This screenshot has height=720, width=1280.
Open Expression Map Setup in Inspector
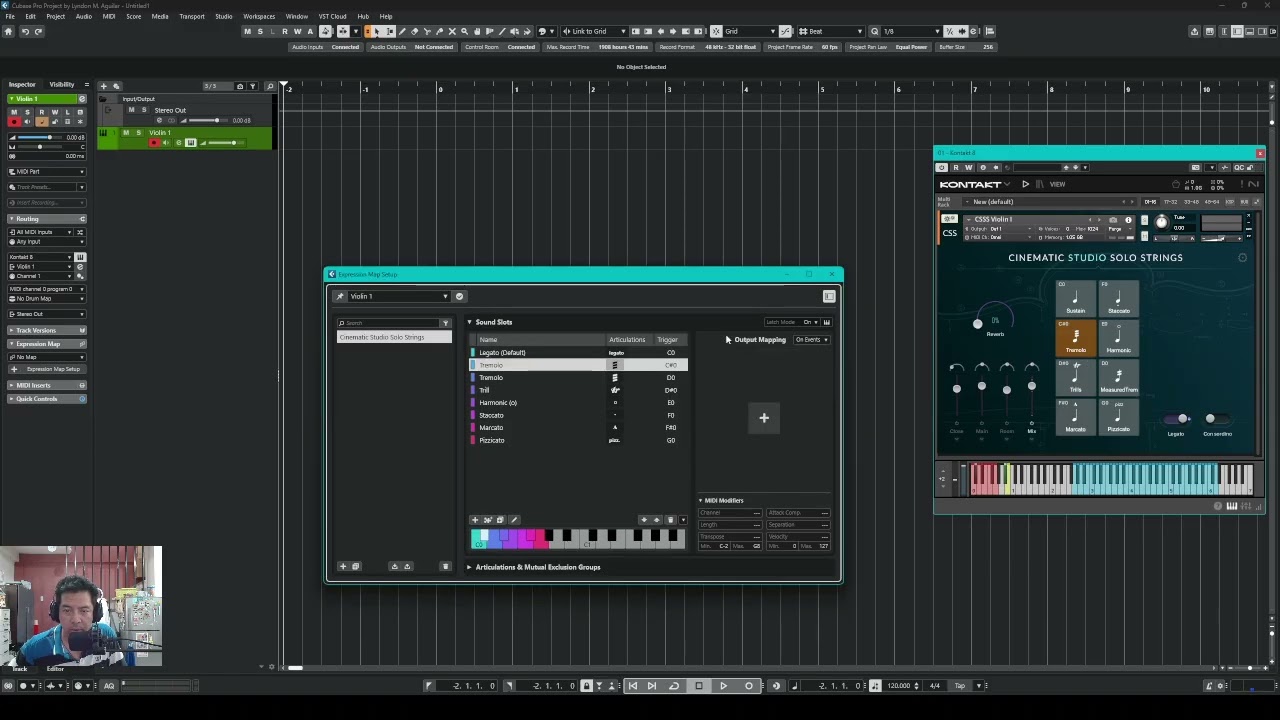52,369
